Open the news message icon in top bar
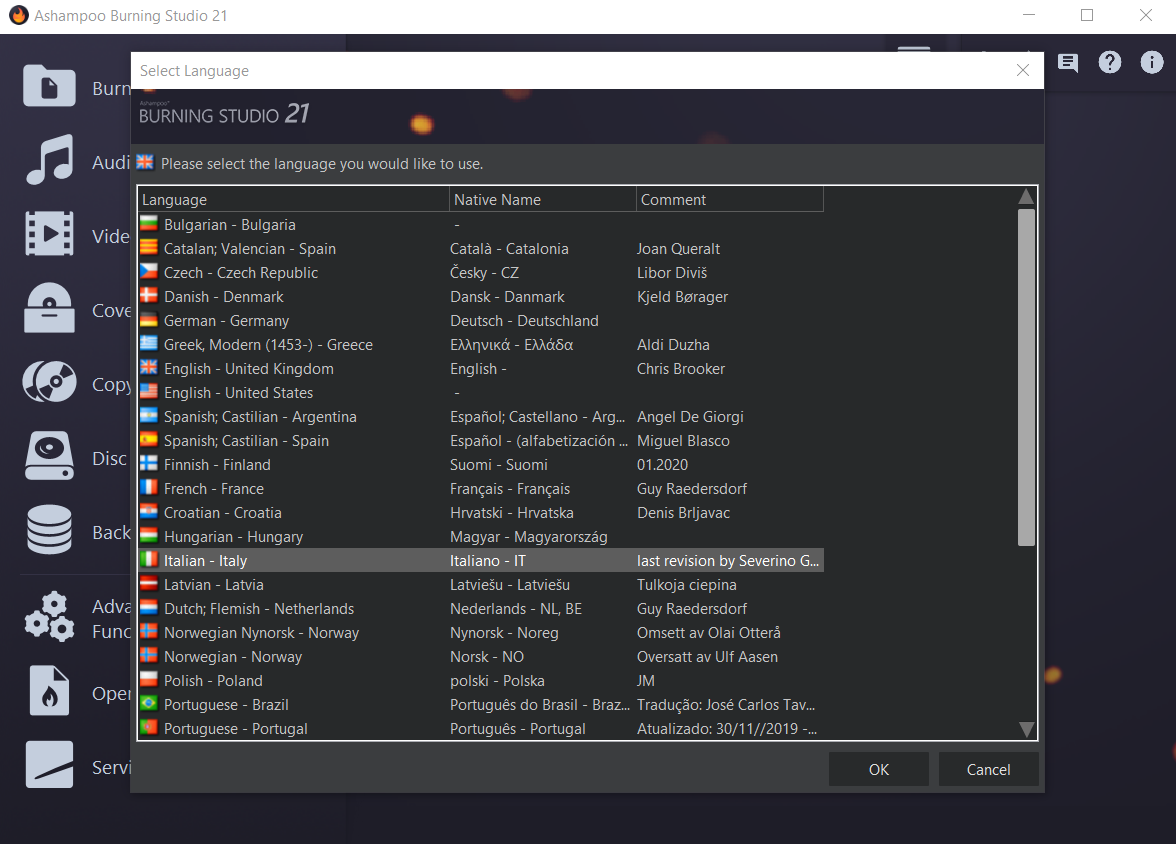1176x844 pixels. click(x=1068, y=62)
